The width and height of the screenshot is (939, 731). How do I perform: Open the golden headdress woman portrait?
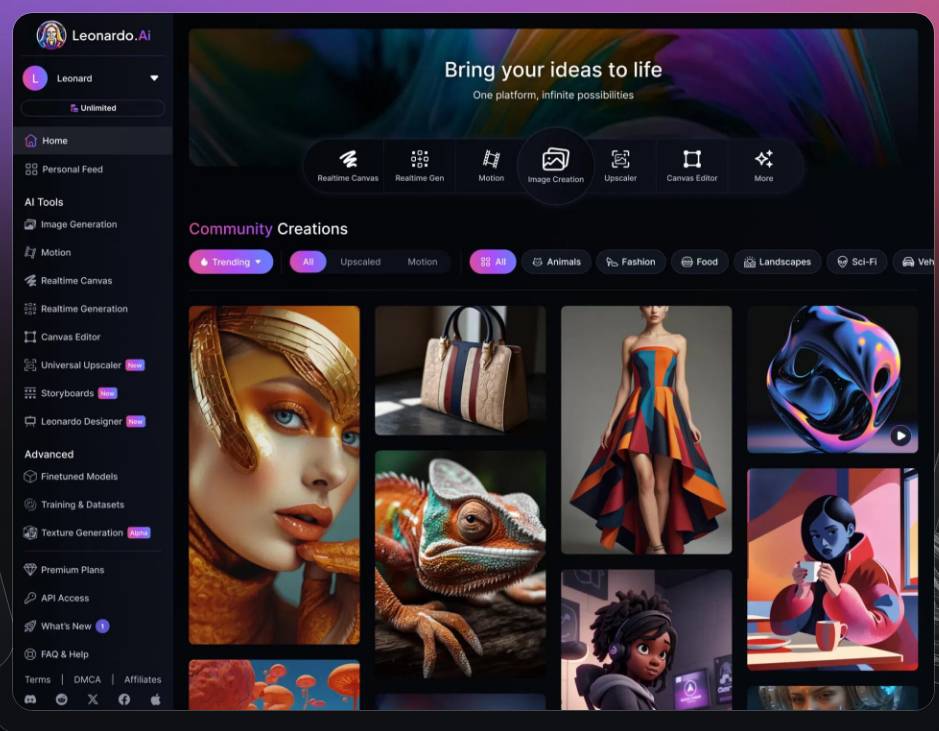(274, 475)
